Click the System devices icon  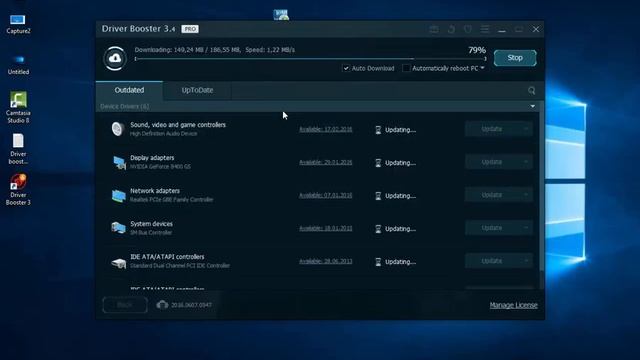(118, 228)
